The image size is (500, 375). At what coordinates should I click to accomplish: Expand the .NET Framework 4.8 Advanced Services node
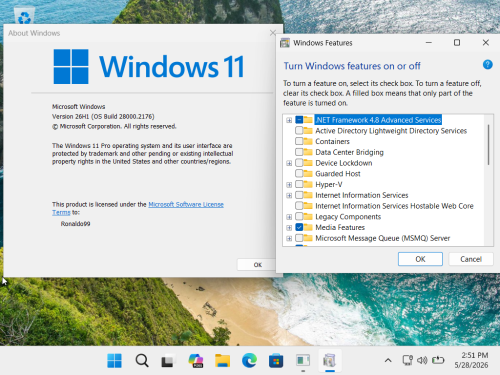289,120
